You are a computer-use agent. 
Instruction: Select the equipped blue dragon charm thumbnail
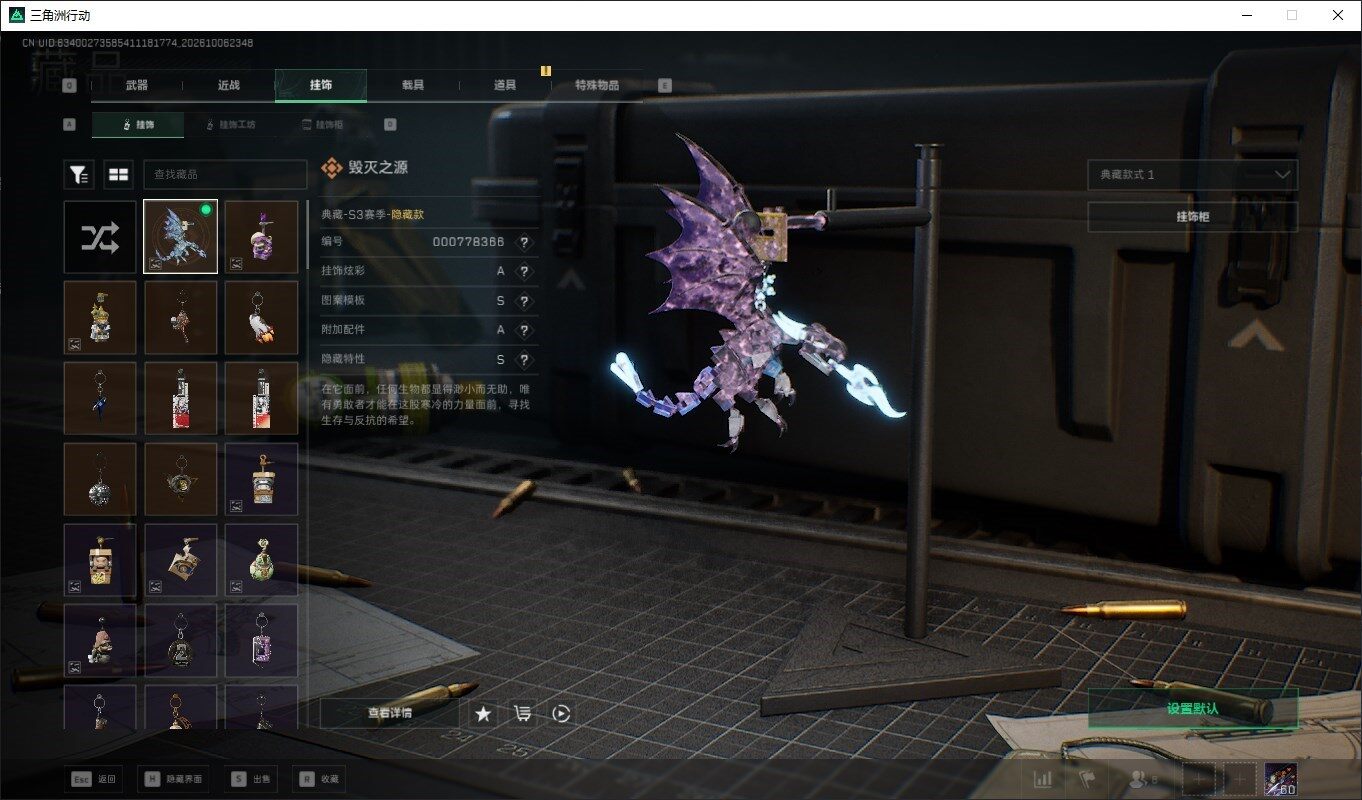coord(181,237)
